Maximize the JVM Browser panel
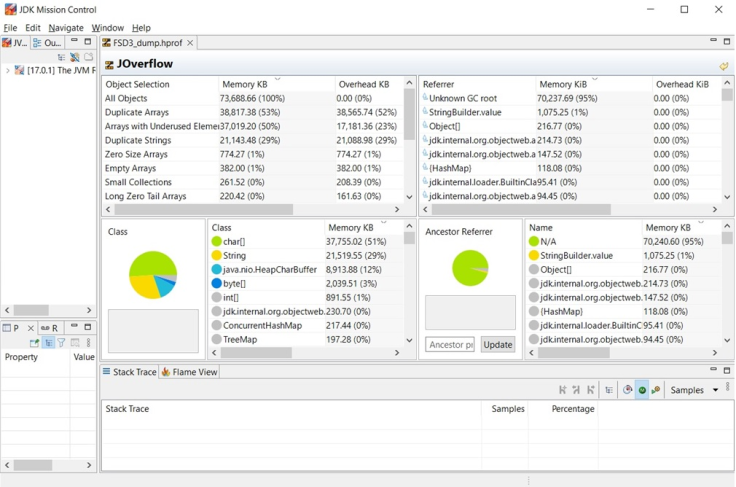This screenshot has width=736, height=487. [x=87, y=41]
